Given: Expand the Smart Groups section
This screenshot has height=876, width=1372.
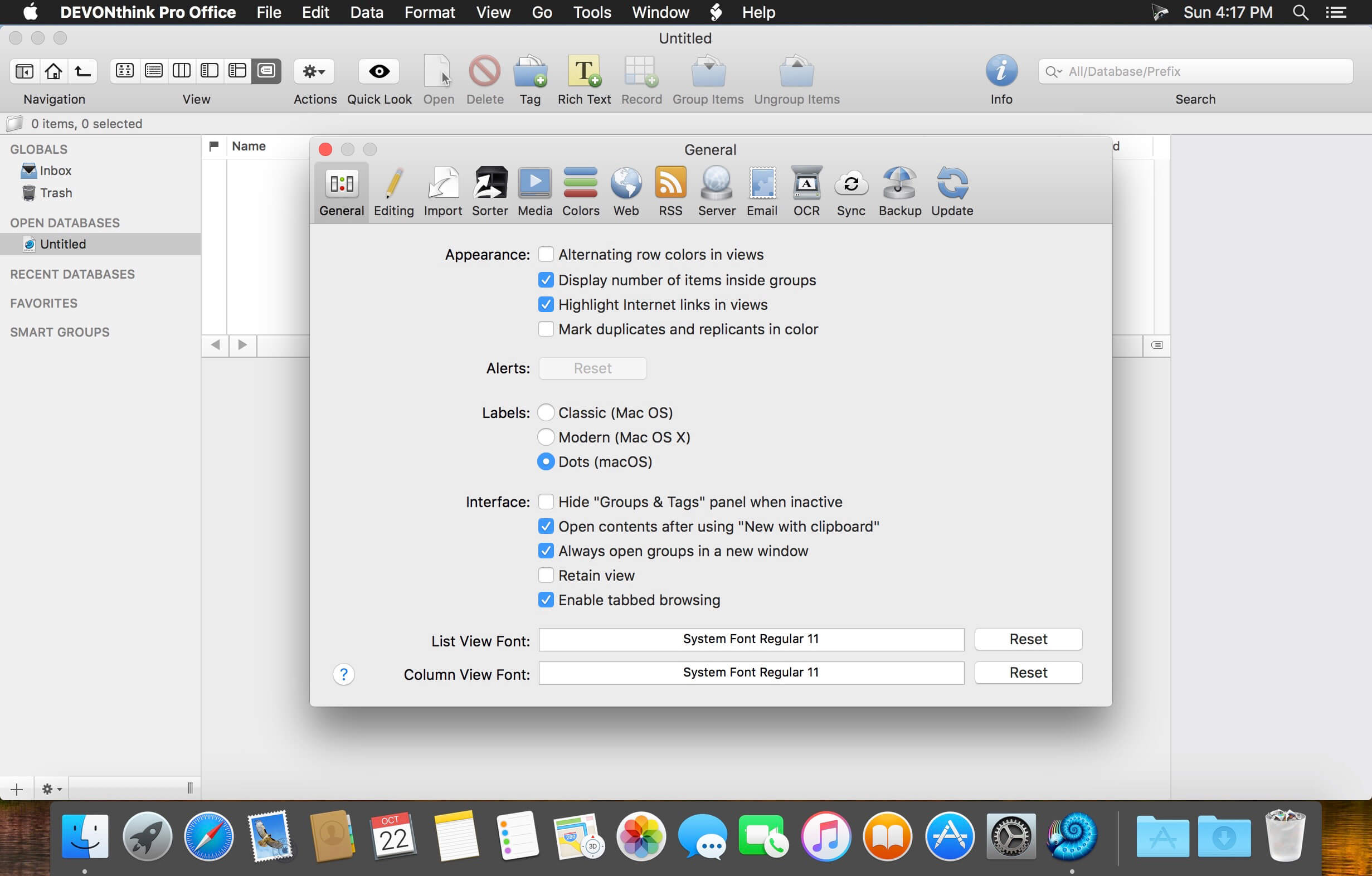Looking at the screenshot, I should point(59,331).
